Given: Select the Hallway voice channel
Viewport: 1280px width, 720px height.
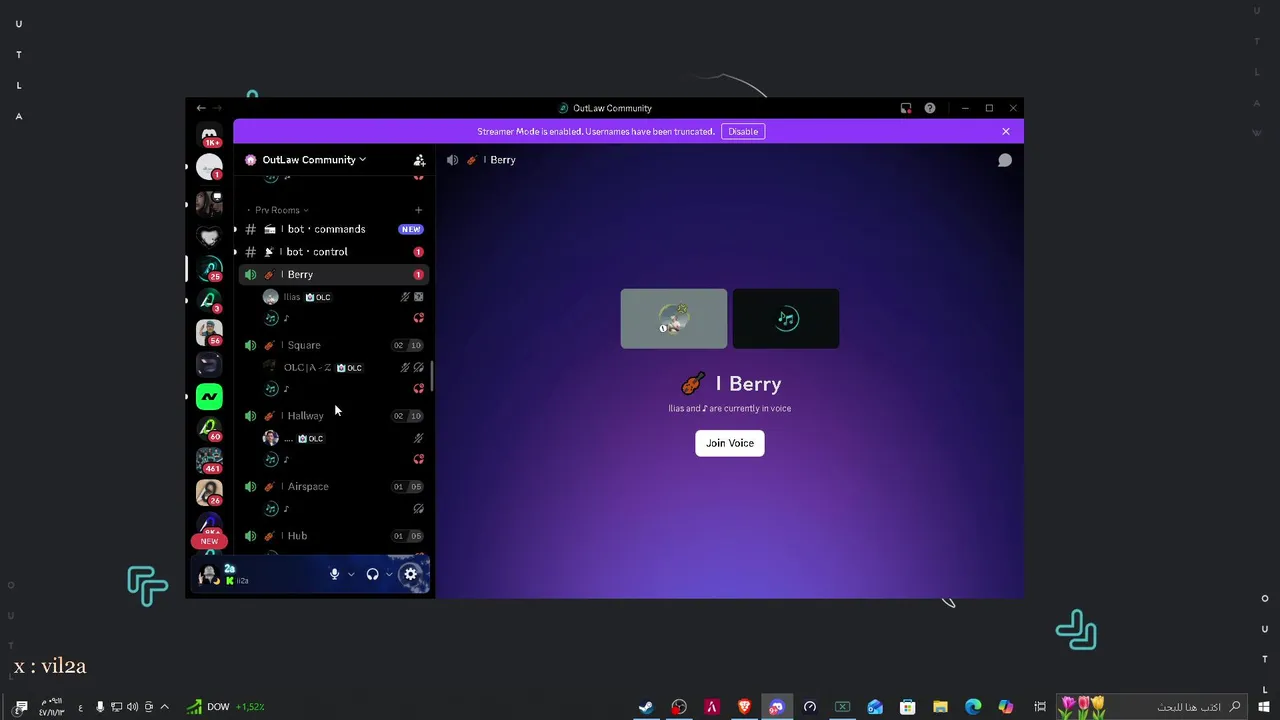Looking at the screenshot, I should click(334, 416).
